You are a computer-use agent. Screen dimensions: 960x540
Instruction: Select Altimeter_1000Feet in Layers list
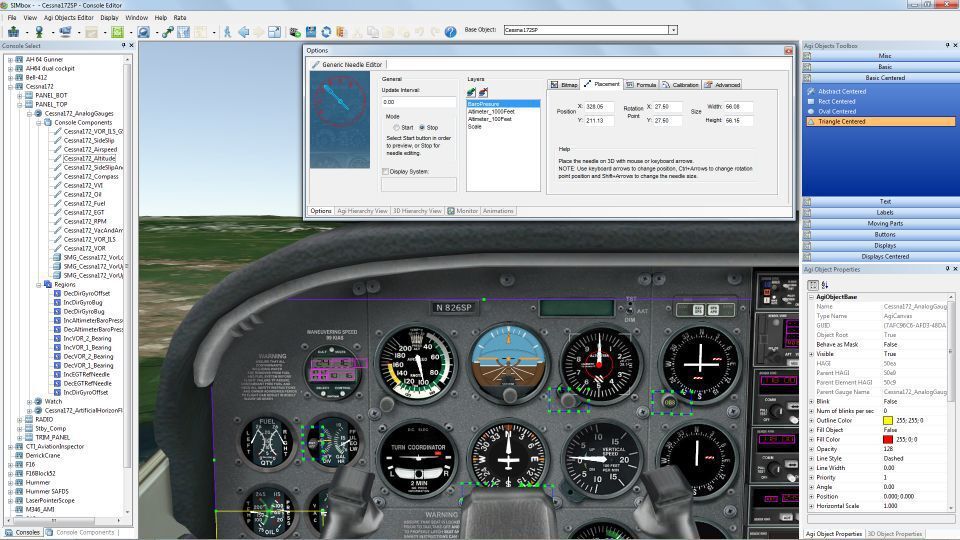(489, 111)
